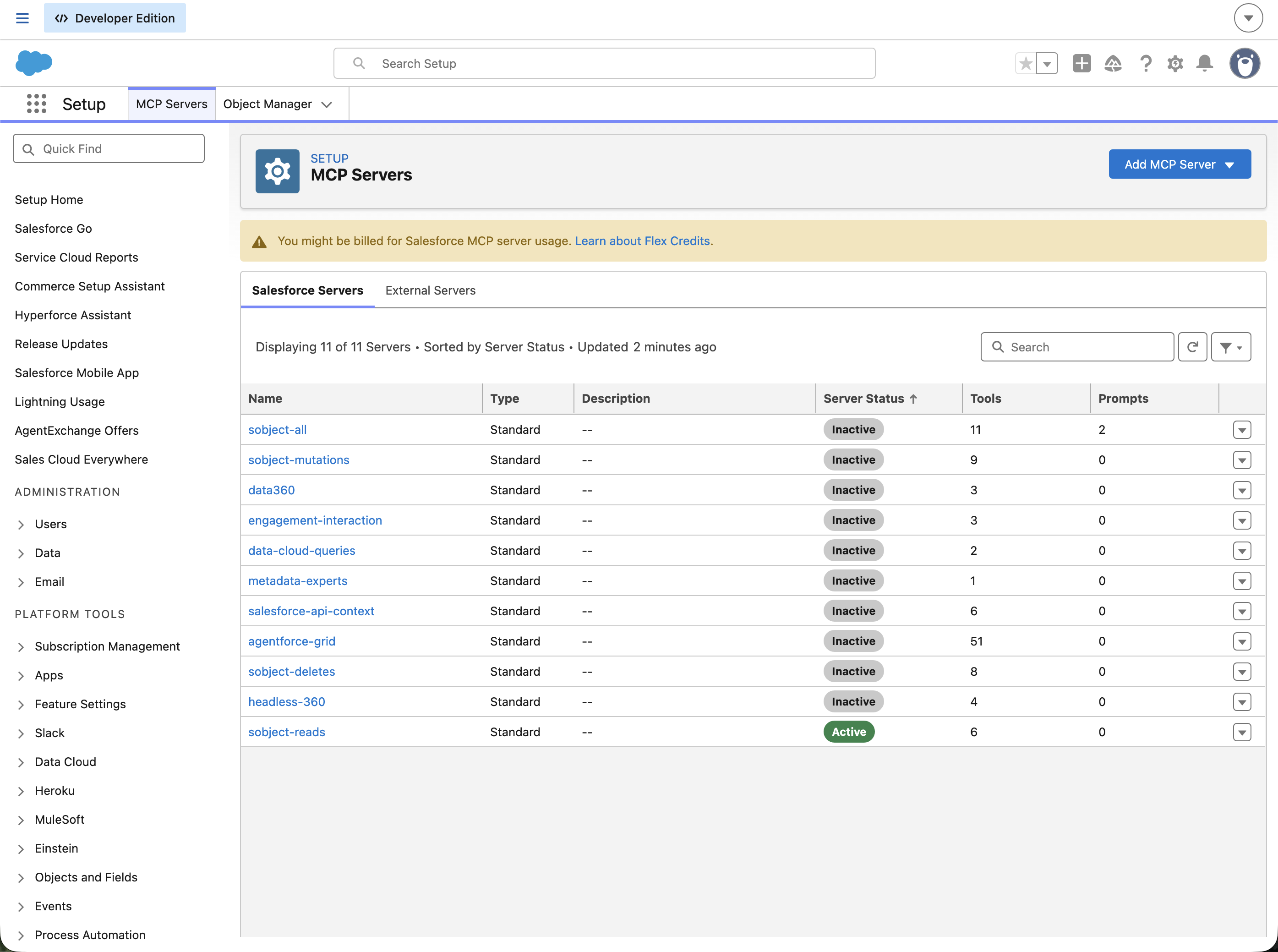Open the sobject-all server link

[x=277, y=429]
